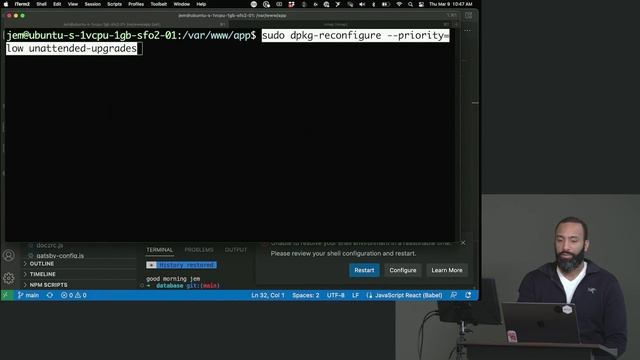640x360 pixels.
Task: Switch to the TERMINAL panel tab
Action: tap(160, 250)
